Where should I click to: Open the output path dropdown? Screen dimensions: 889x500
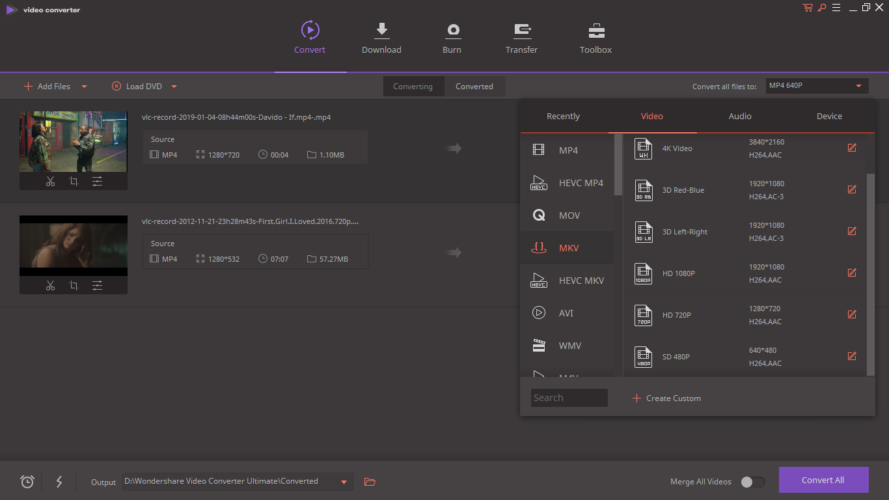point(344,482)
